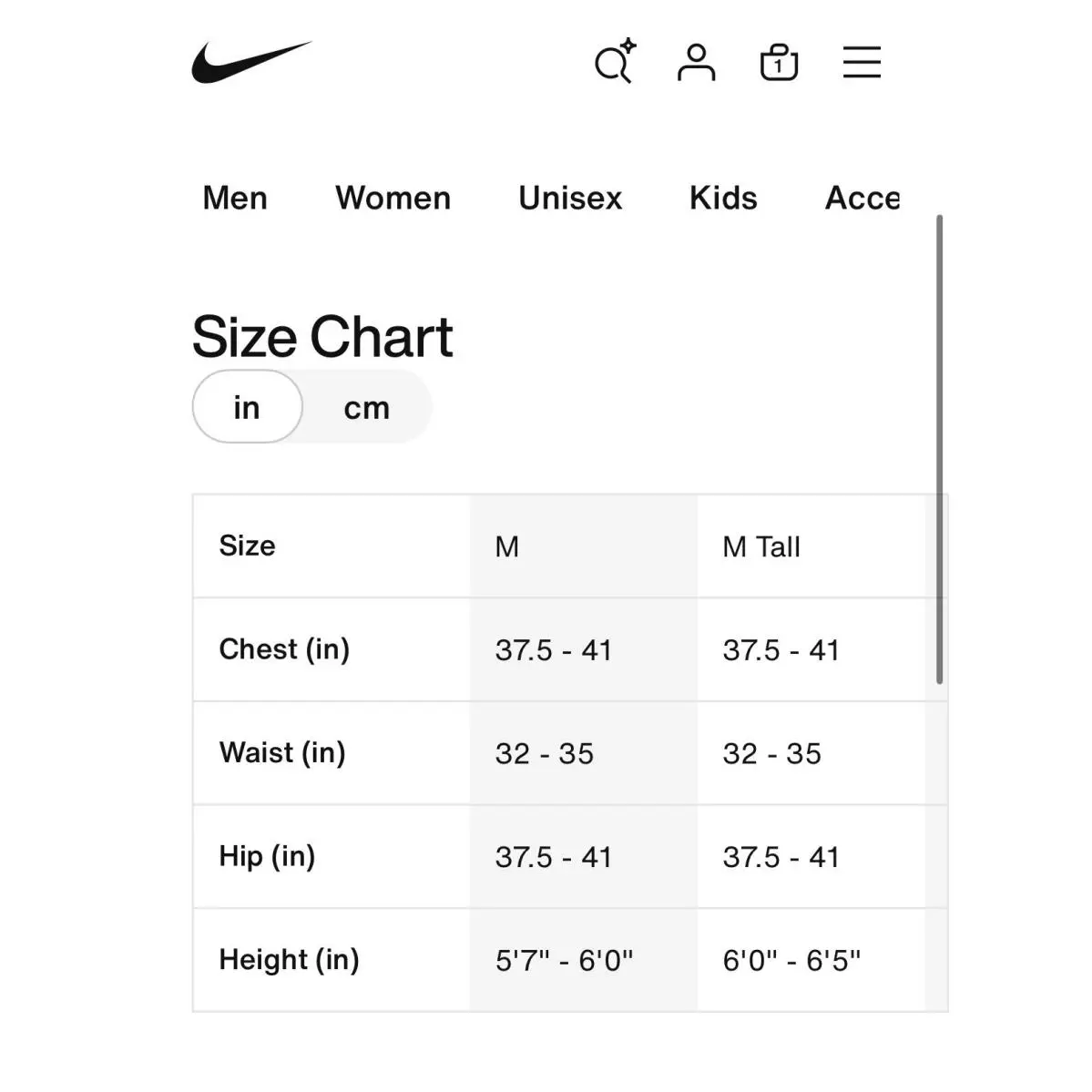Click the vertical scrollbar handle

click(940, 449)
